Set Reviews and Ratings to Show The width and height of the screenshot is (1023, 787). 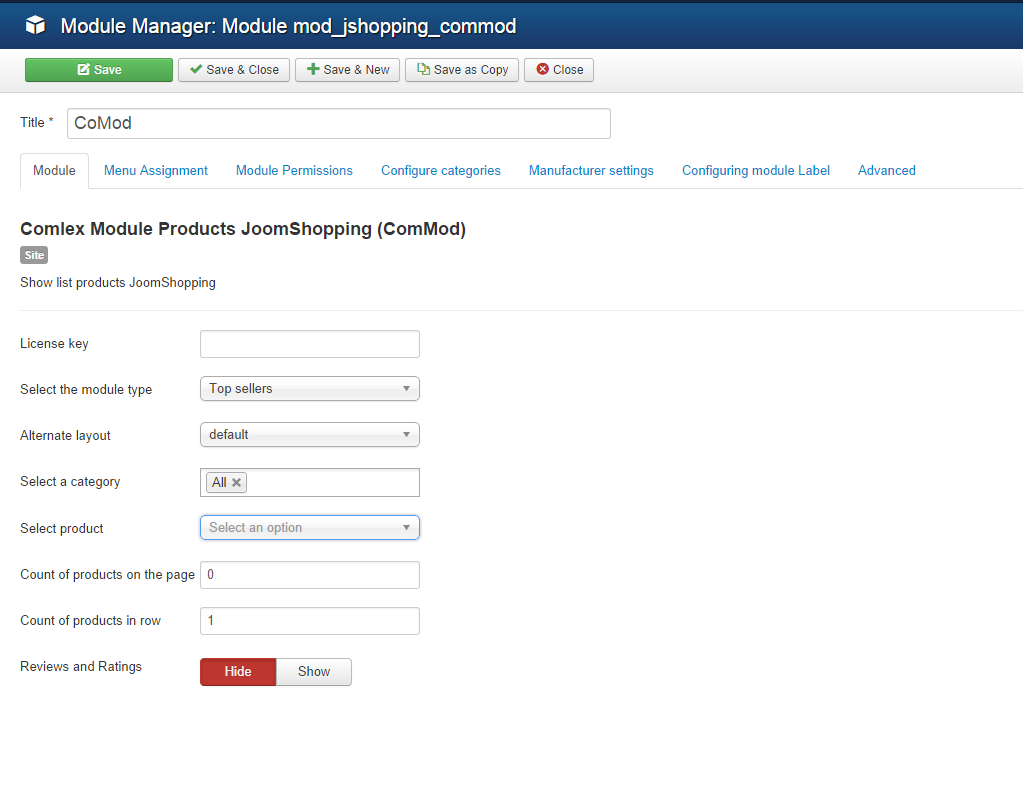[313, 672]
